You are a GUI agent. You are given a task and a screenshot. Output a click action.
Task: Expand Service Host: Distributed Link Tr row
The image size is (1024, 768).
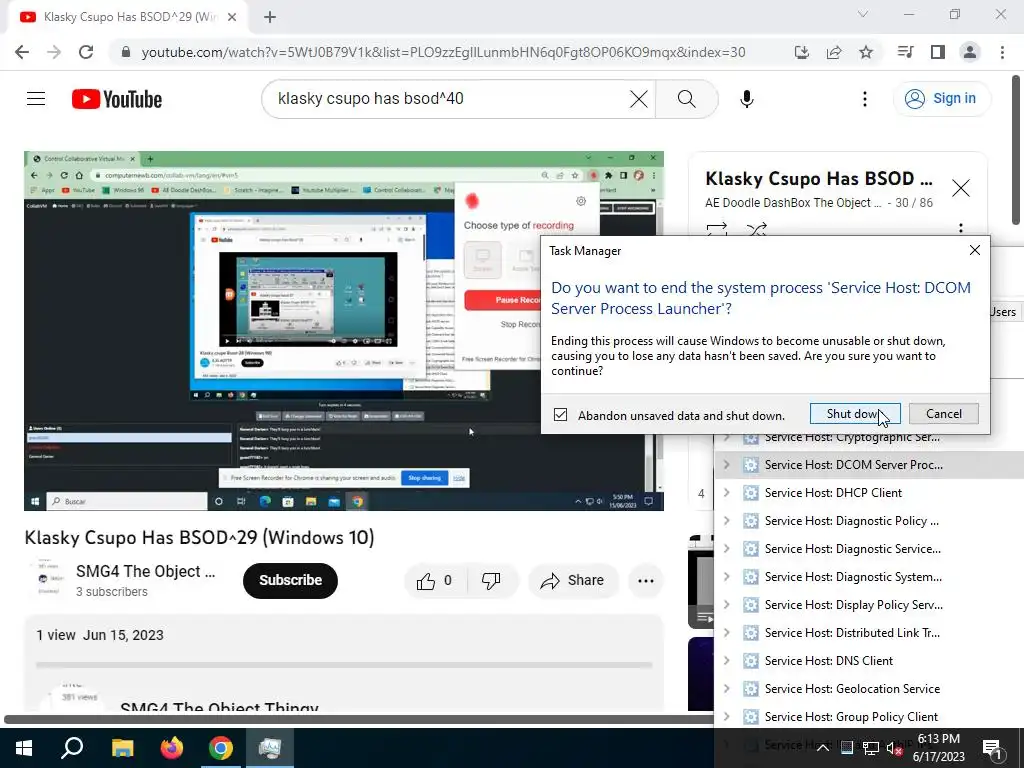tap(726, 633)
